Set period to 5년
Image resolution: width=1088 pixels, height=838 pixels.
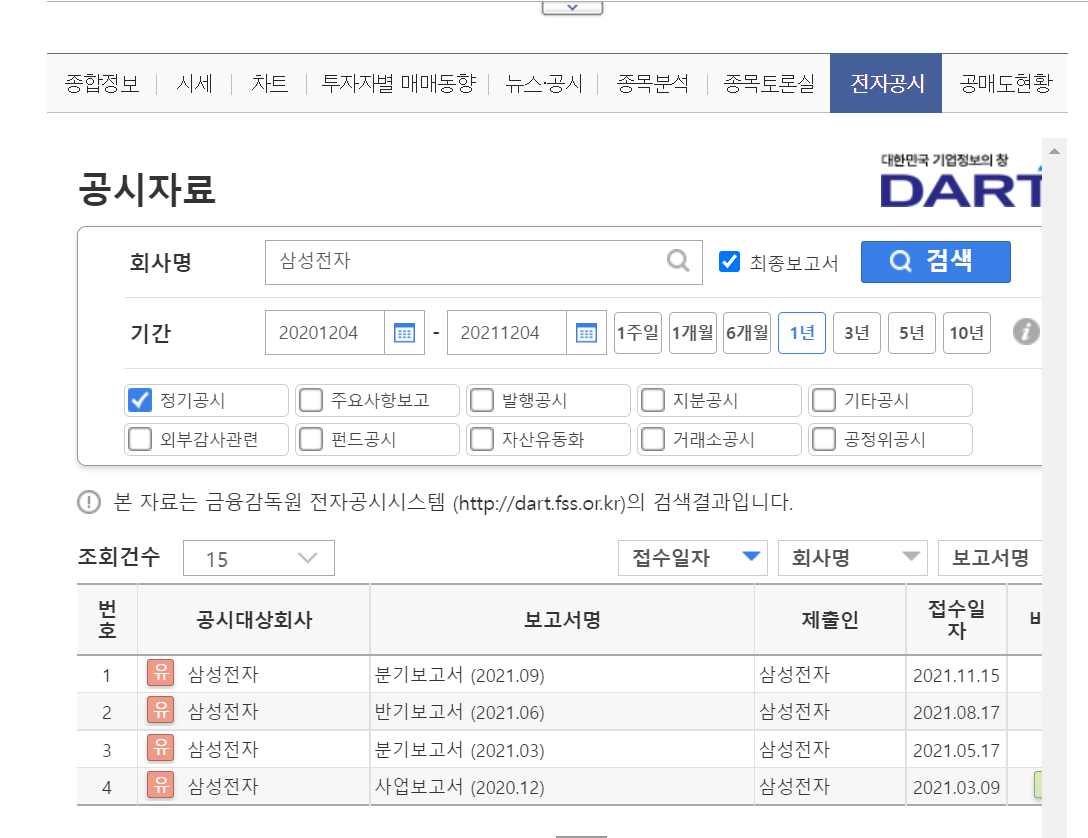[912, 333]
